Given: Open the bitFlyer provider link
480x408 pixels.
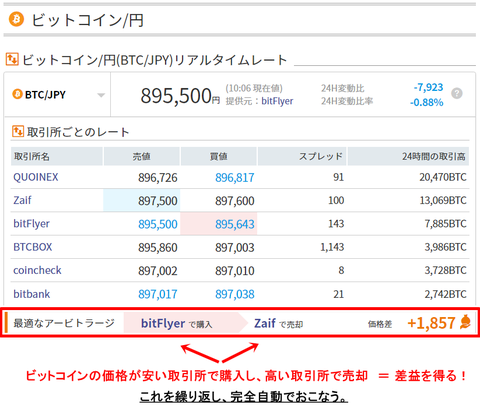Looking at the screenshot, I should (x=277, y=101).
